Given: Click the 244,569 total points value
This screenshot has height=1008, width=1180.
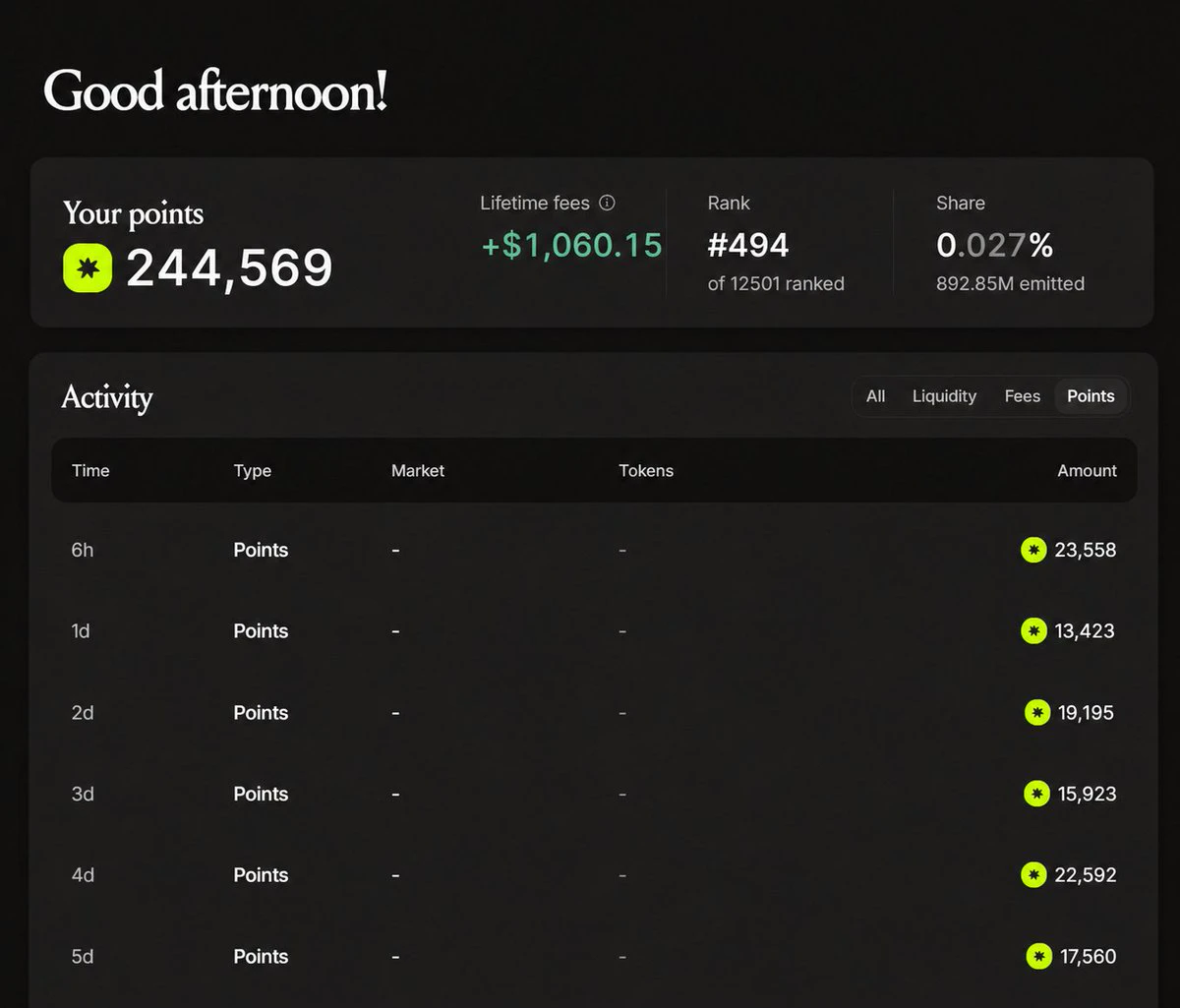Looking at the screenshot, I should point(230,268).
